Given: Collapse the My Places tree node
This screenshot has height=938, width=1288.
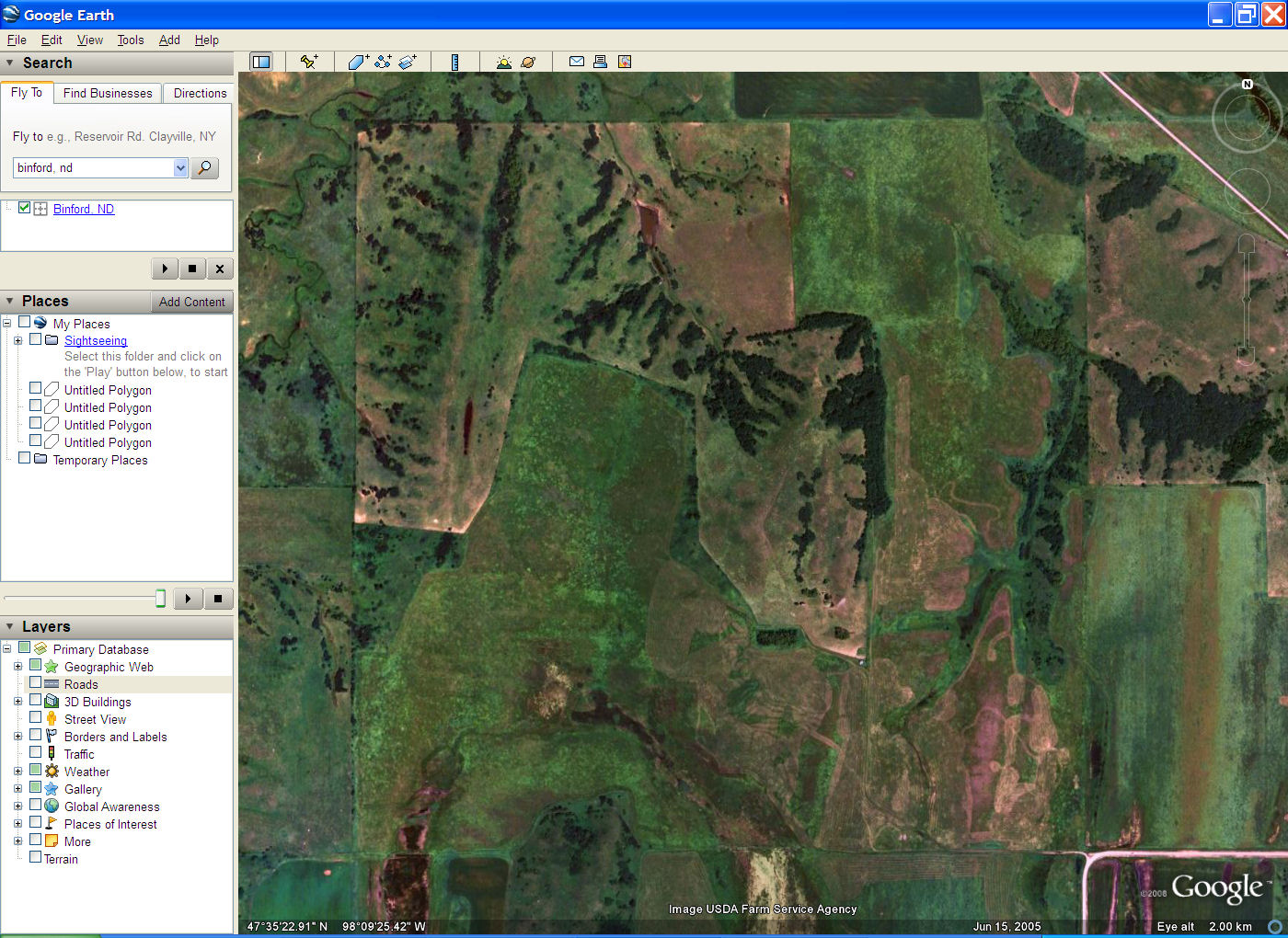Looking at the screenshot, I should [x=6, y=323].
